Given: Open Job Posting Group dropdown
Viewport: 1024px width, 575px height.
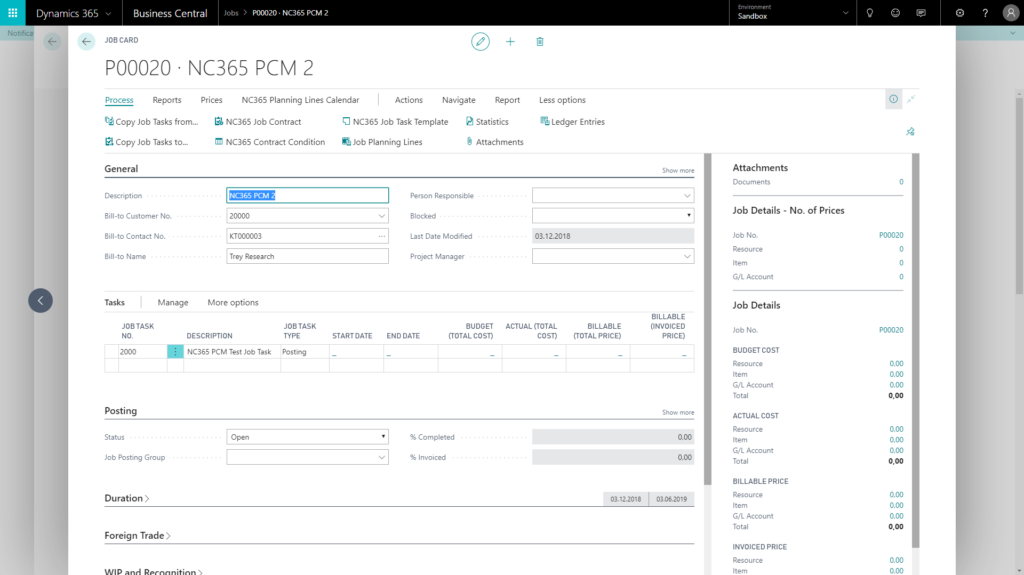Looking at the screenshot, I should pyautogui.click(x=381, y=457).
